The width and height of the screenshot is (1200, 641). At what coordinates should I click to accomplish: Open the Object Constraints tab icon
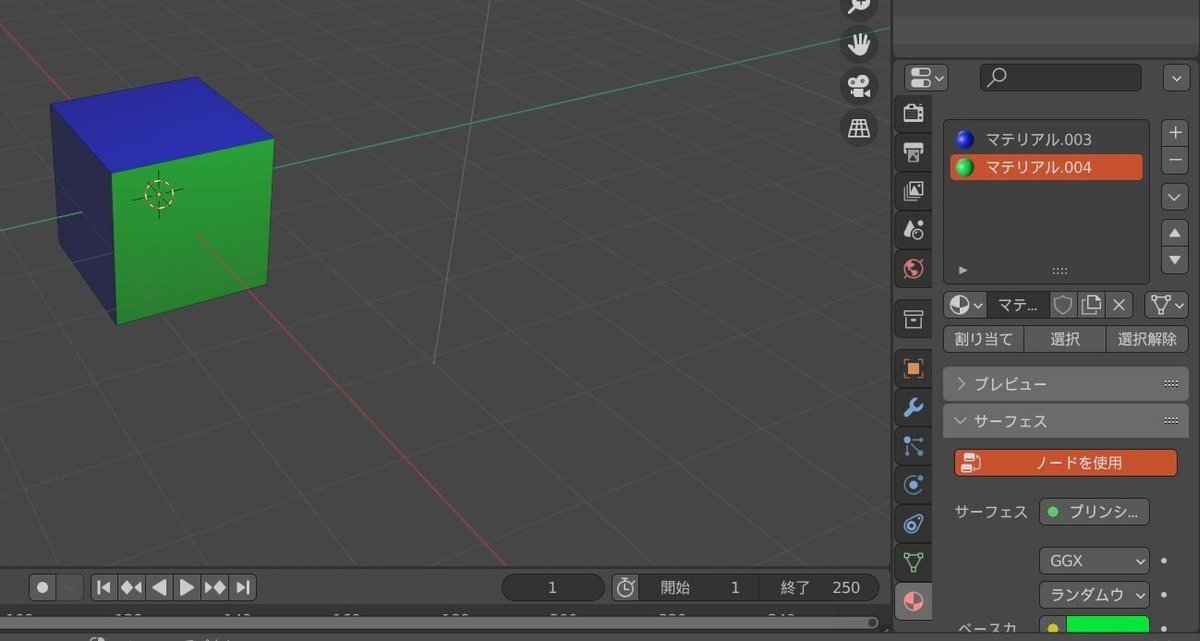click(912, 523)
